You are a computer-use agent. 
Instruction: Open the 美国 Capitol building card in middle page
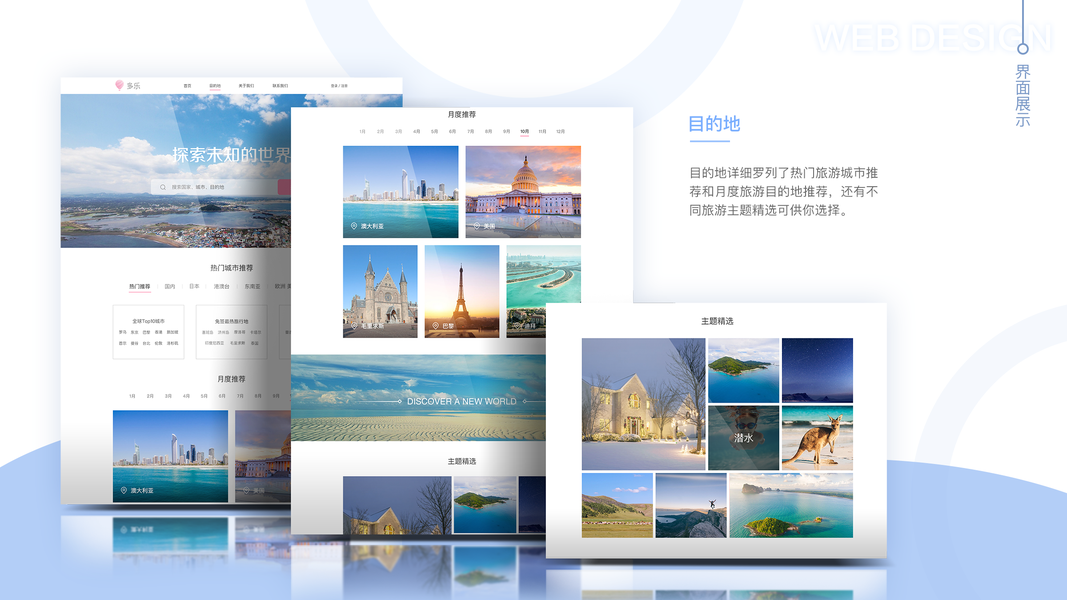(x=523, y=192)
